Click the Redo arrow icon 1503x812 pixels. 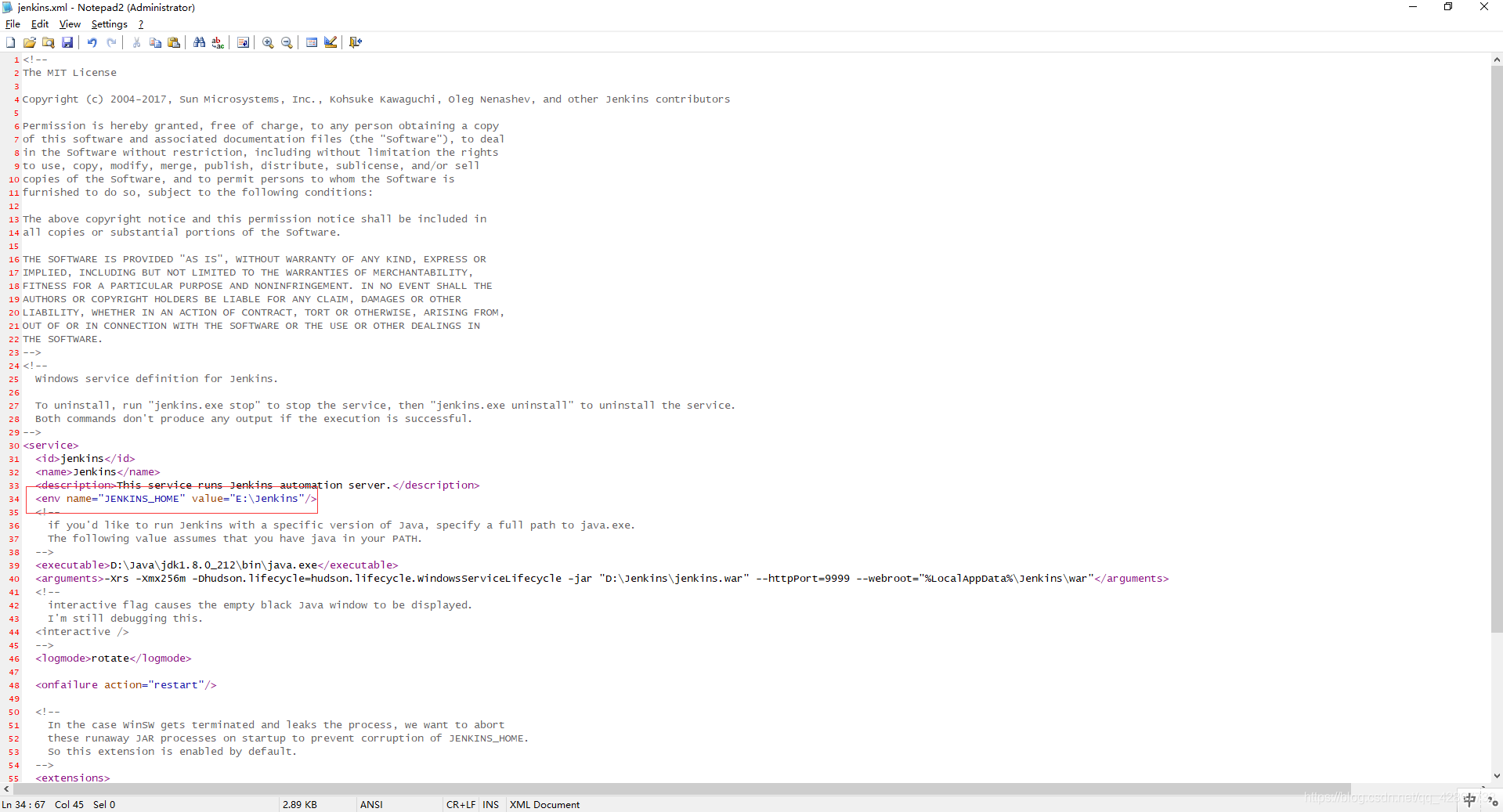point(111,42)
